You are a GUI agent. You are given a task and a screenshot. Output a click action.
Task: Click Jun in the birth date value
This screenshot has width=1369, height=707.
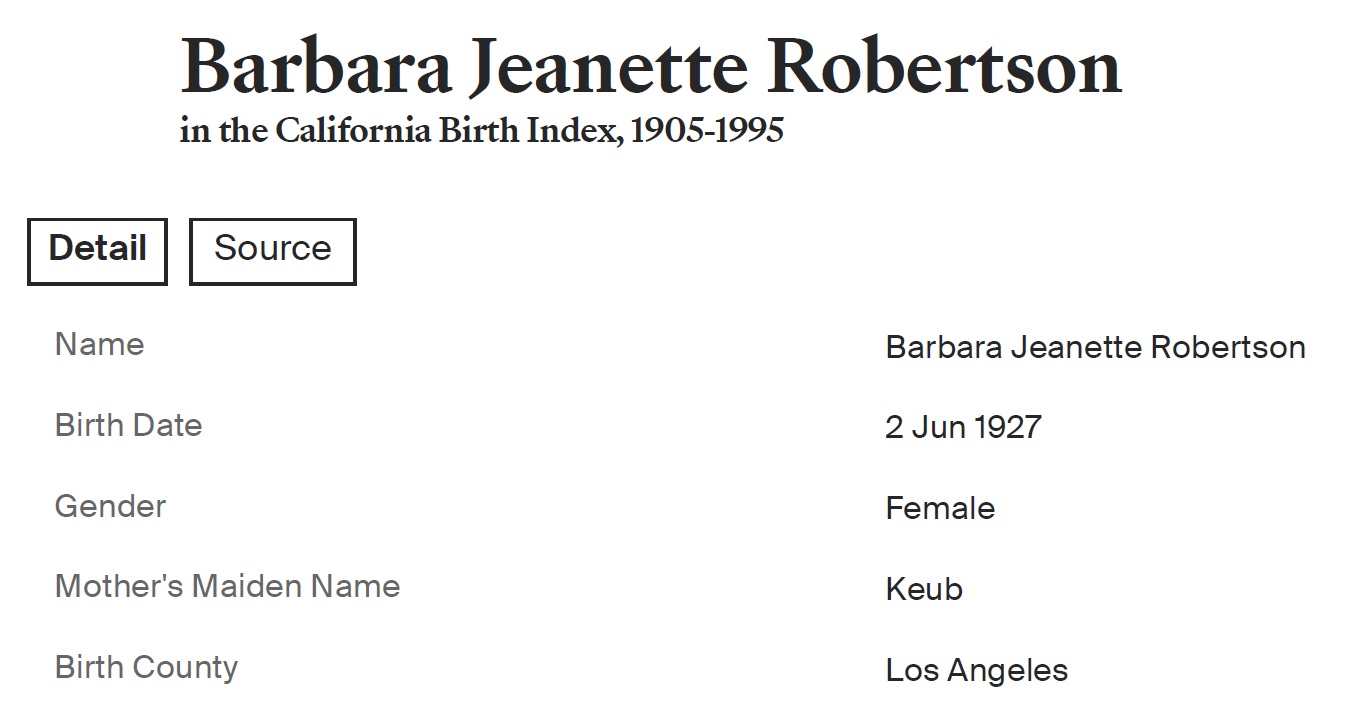coord(938,428)
